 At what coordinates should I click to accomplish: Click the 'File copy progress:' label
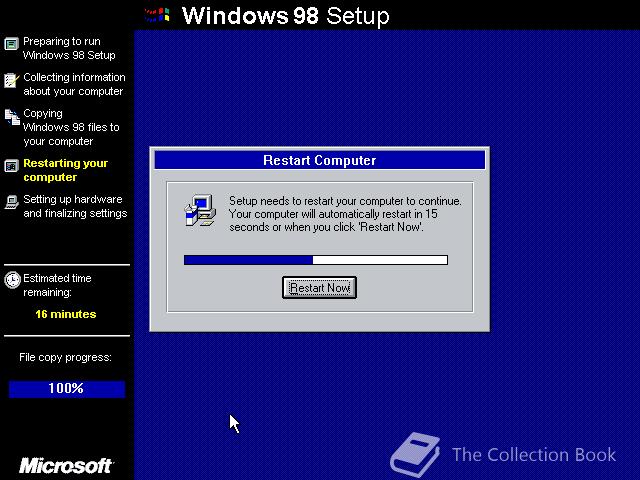(65, 358)
